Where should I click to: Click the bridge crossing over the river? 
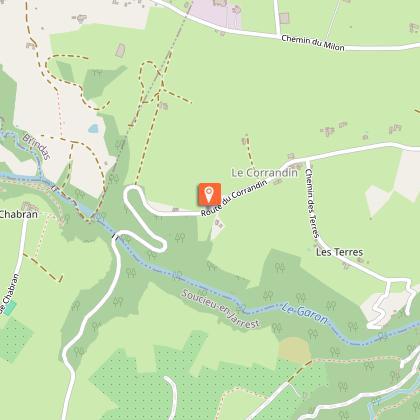coord(115,237)
